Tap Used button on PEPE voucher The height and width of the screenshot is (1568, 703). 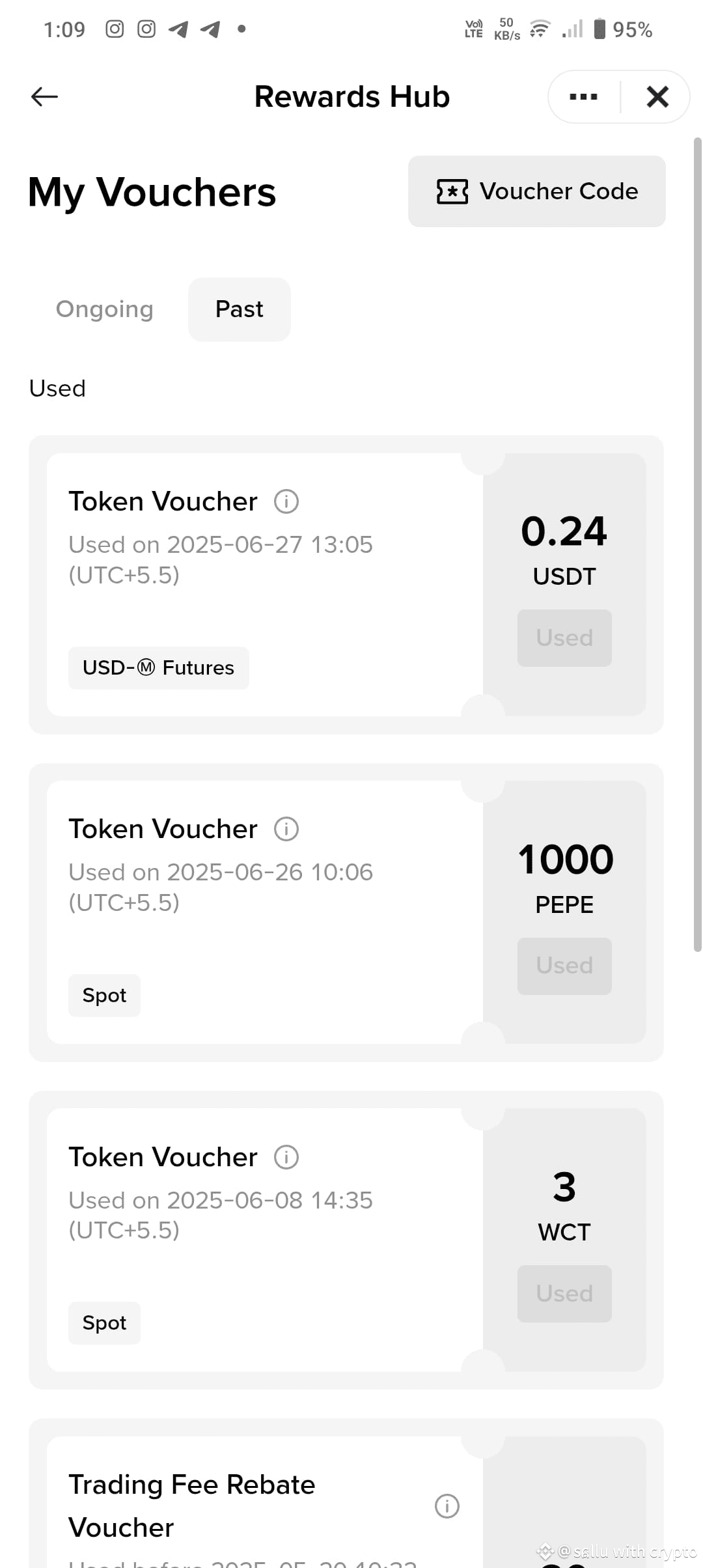click(564, 966)
